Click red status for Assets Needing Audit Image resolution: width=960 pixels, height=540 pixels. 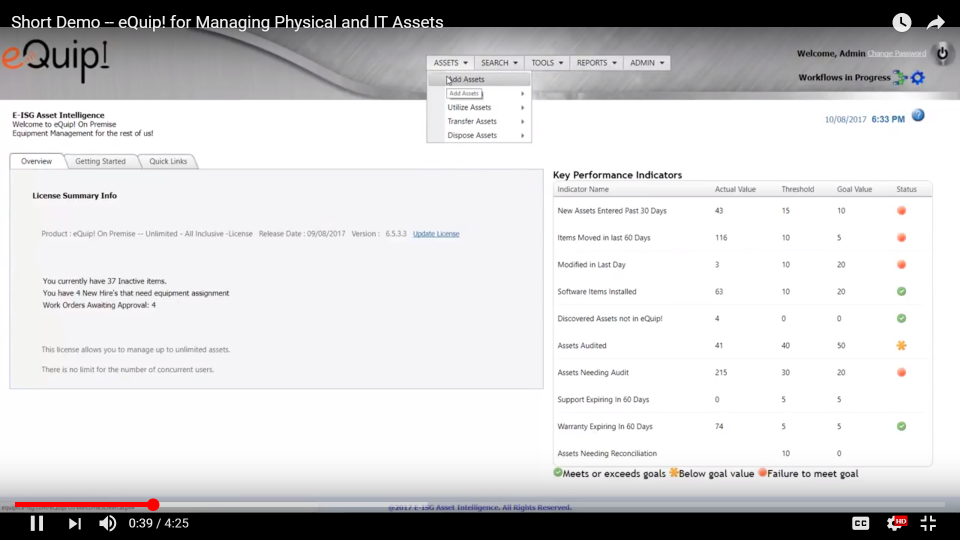[x=901, y=372]
